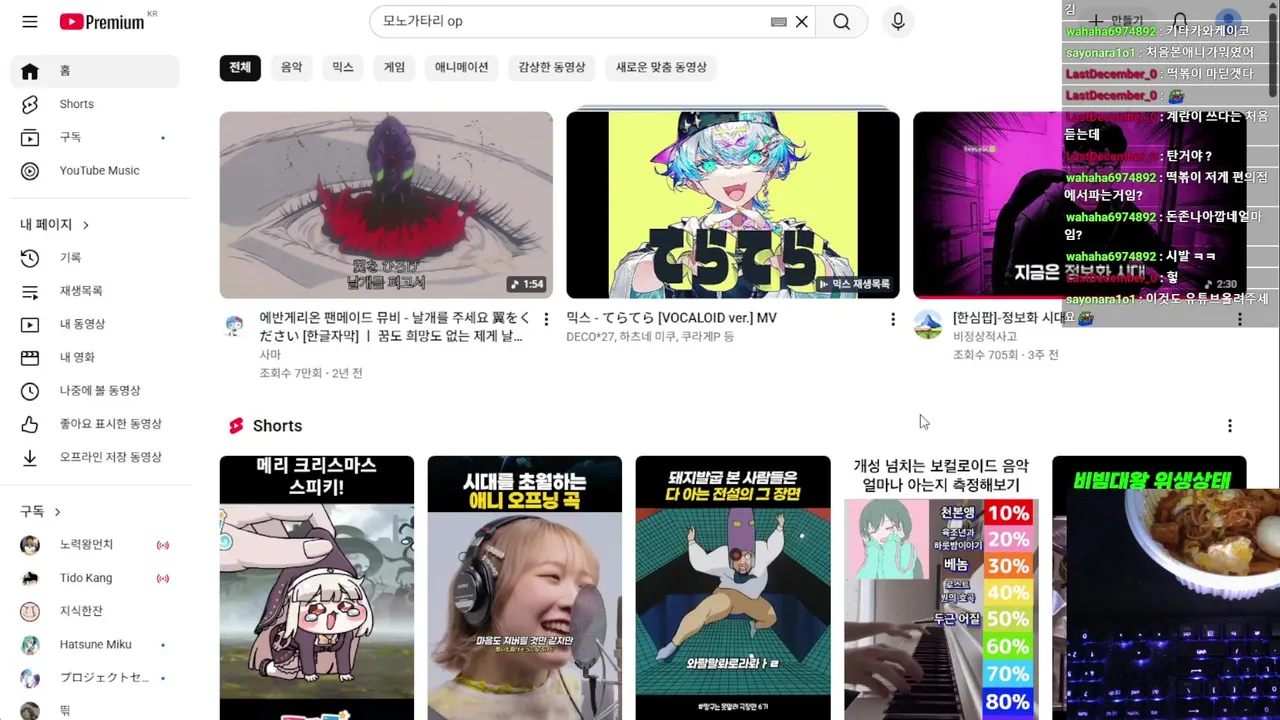Open the 시대를 초월하는 애니 오프닝 곡 short

coord(525,588)
